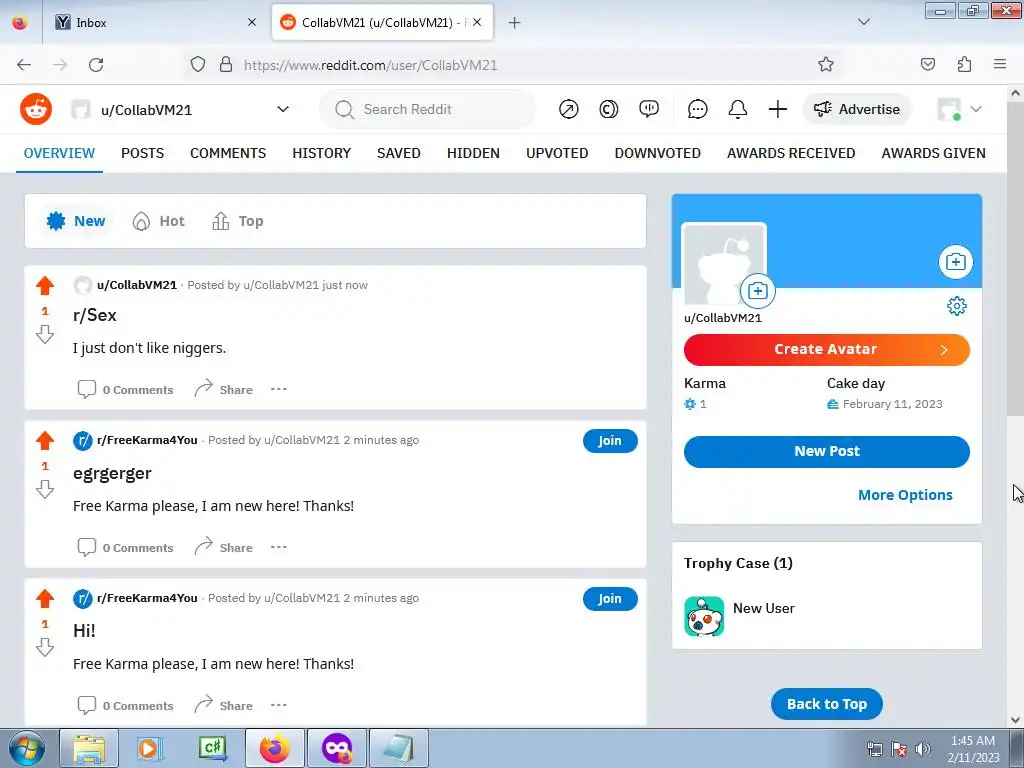Click the plus Create Post icon
Screen dimensions: 1024x768
coord(777,109)
